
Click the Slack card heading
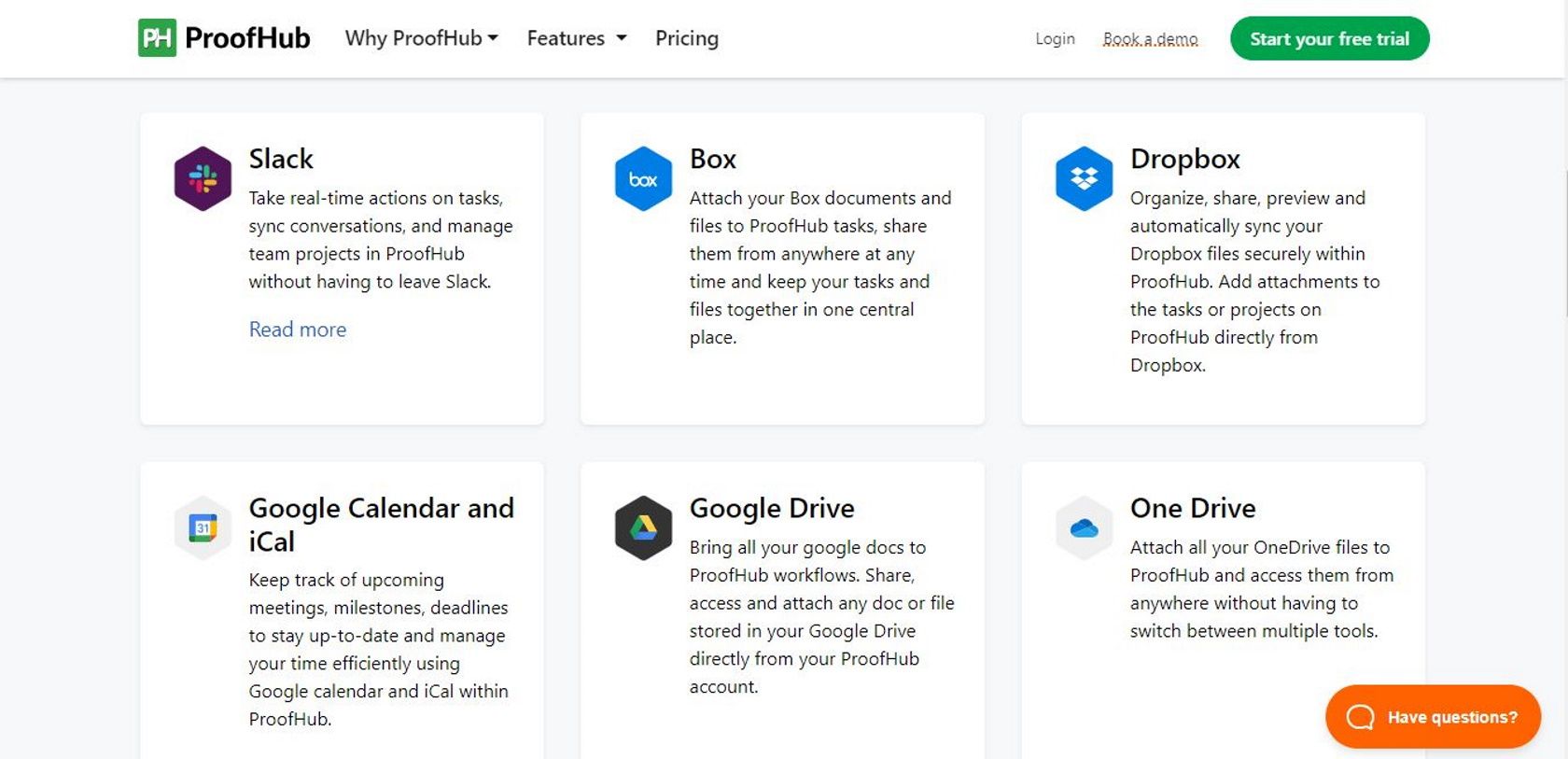click(281, 159)
